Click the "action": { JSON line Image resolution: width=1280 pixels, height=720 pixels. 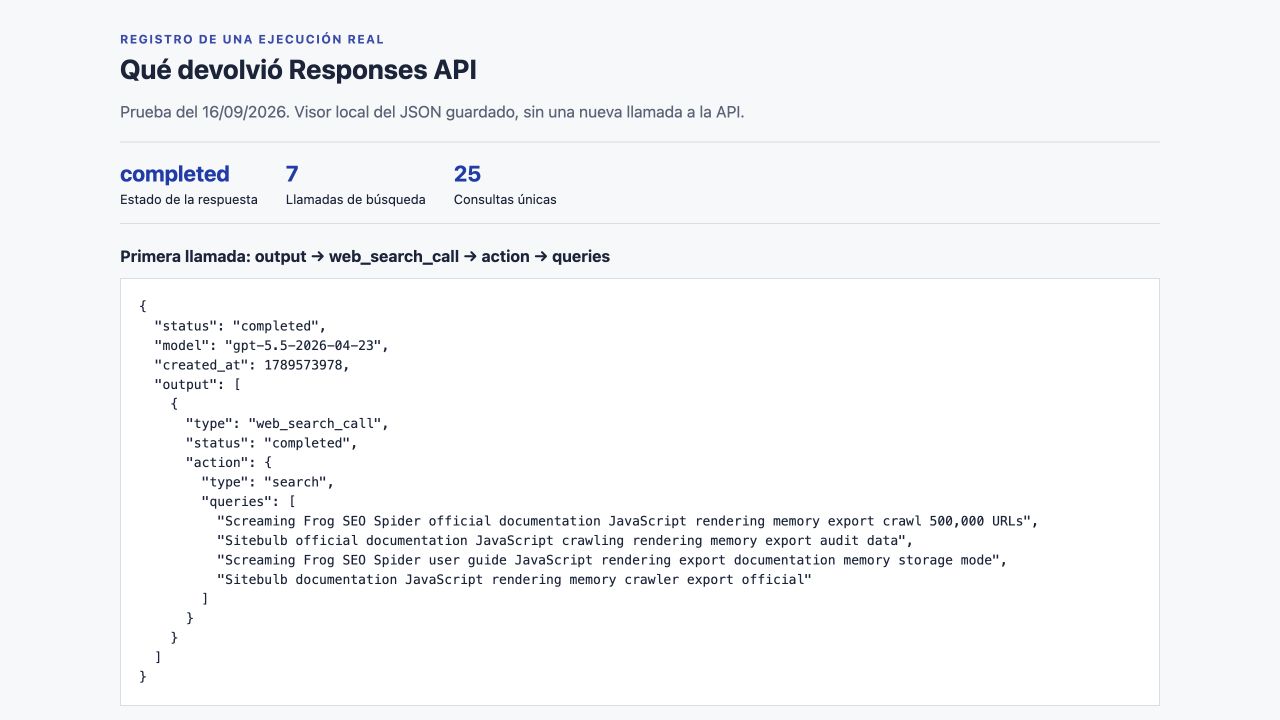[x=228, y=462]
